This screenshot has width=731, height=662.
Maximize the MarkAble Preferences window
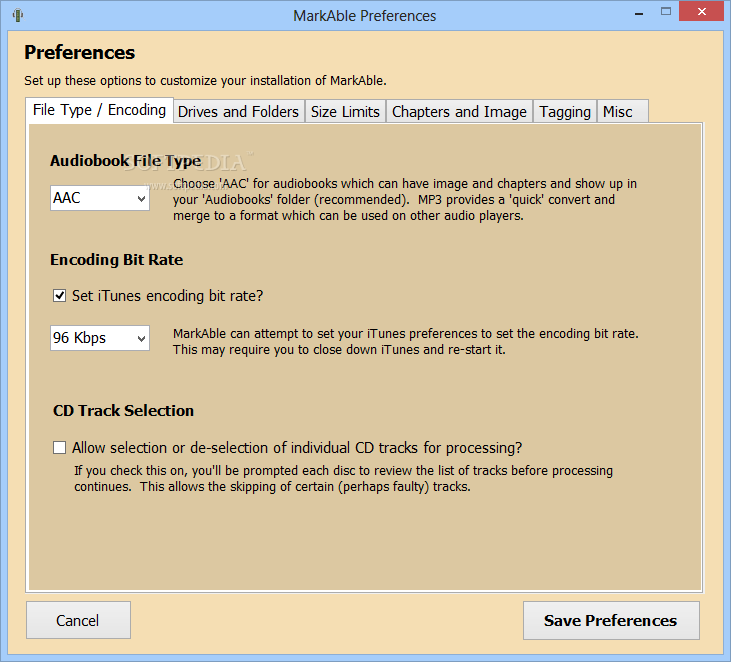(x=666, y=12)
